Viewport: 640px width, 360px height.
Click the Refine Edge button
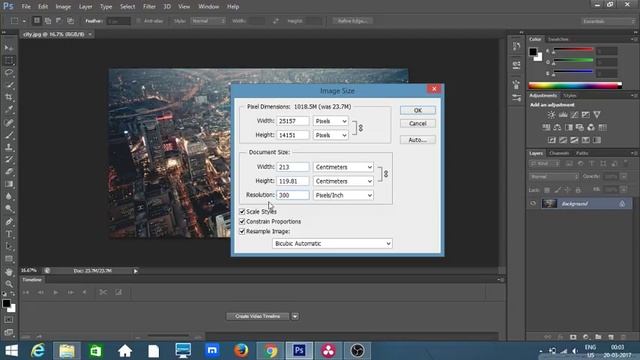353,21
